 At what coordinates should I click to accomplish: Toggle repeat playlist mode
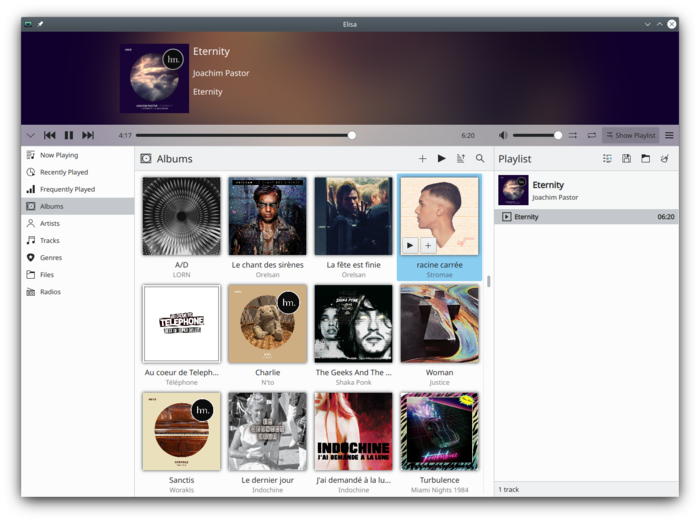tap(591, 135)
